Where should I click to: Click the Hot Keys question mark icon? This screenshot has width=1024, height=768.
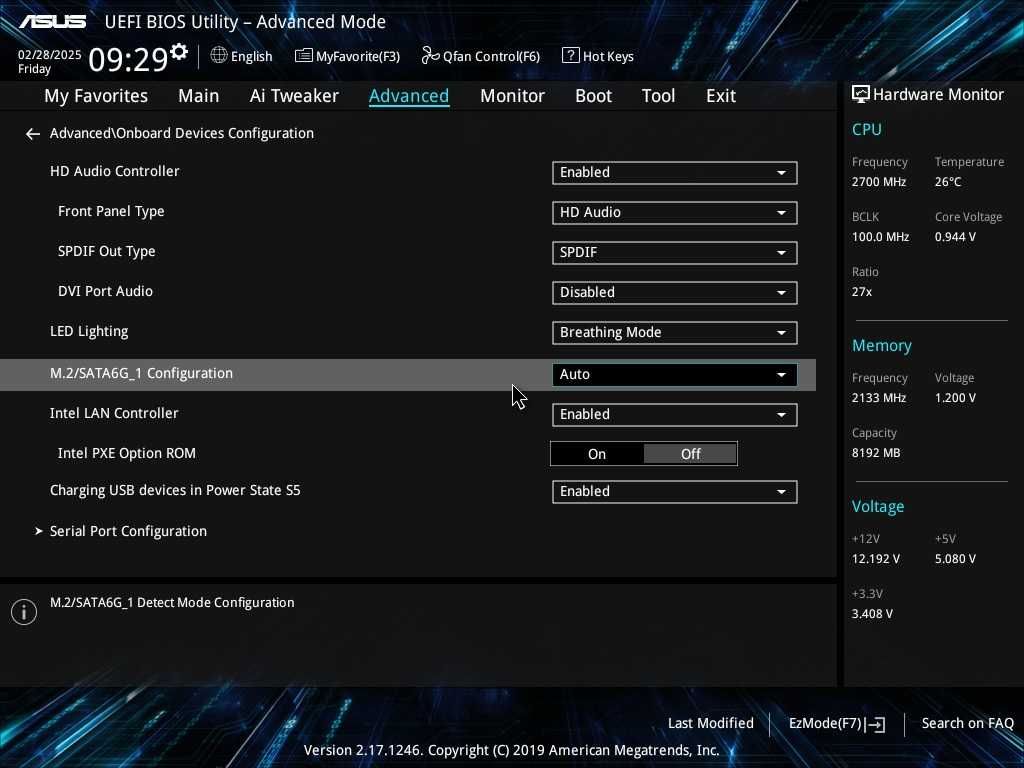pyautogui.click(x=570, y=56)
